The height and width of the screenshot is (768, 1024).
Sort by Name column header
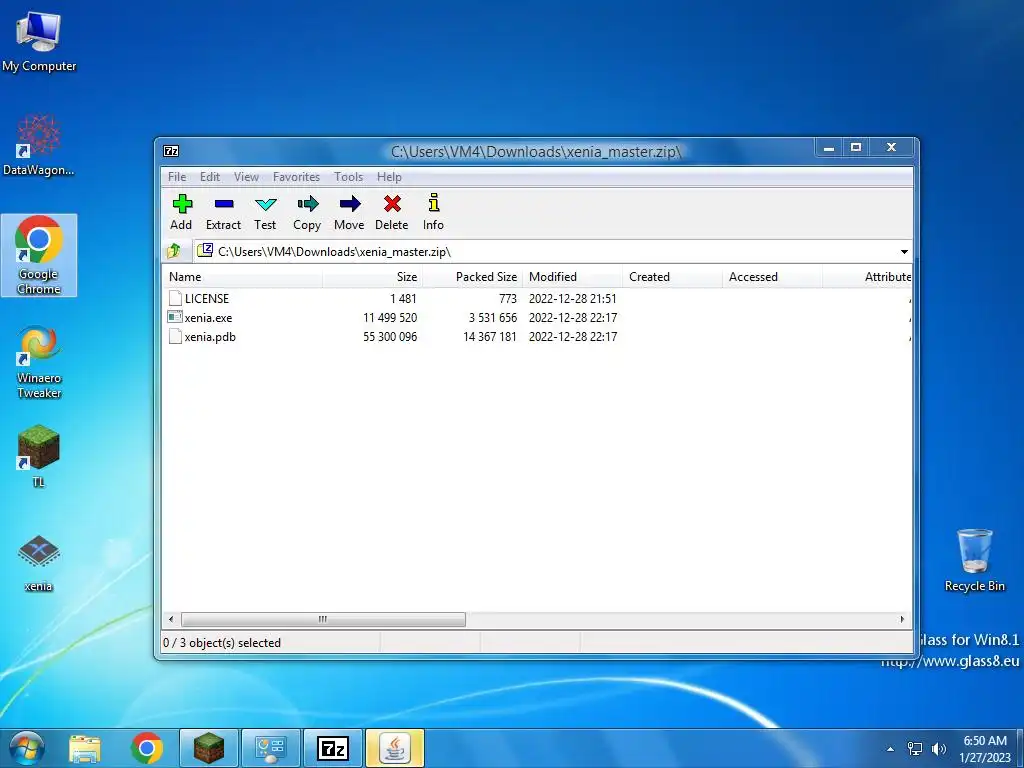pos(242,277)
